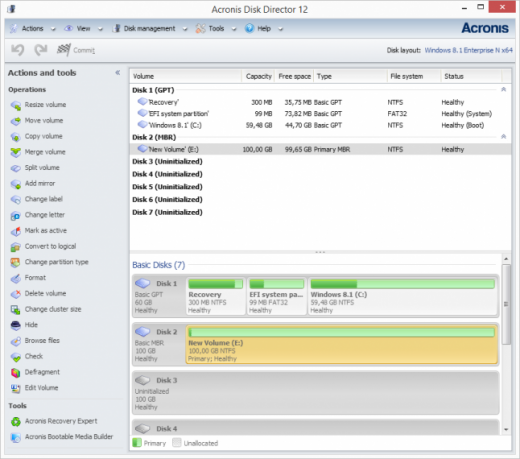Launch Acronis Recovery Expert icon

click(x=16, y=421)
